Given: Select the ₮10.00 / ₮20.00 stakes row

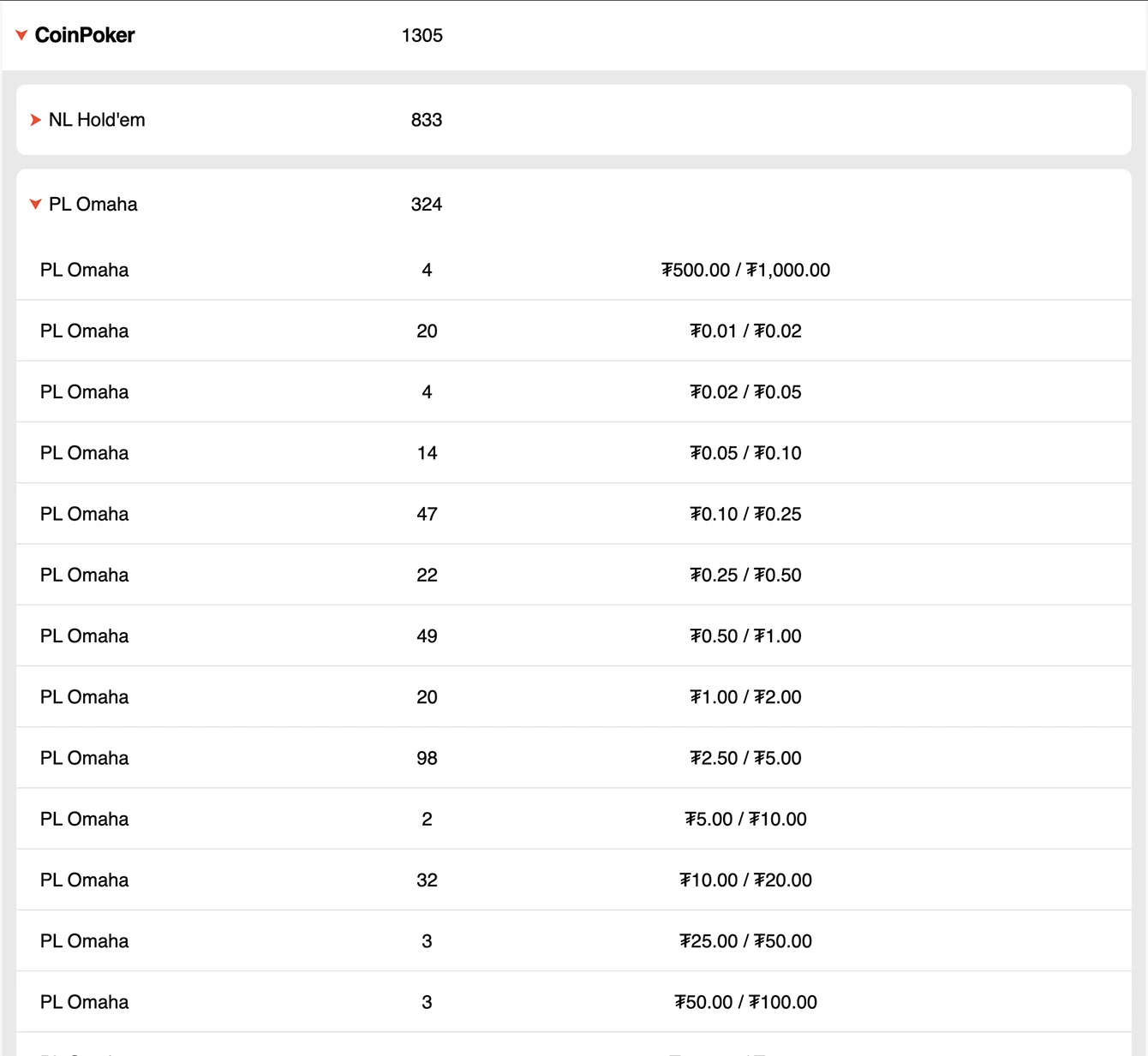Looking at the screenshot, I should click(744, 880).
